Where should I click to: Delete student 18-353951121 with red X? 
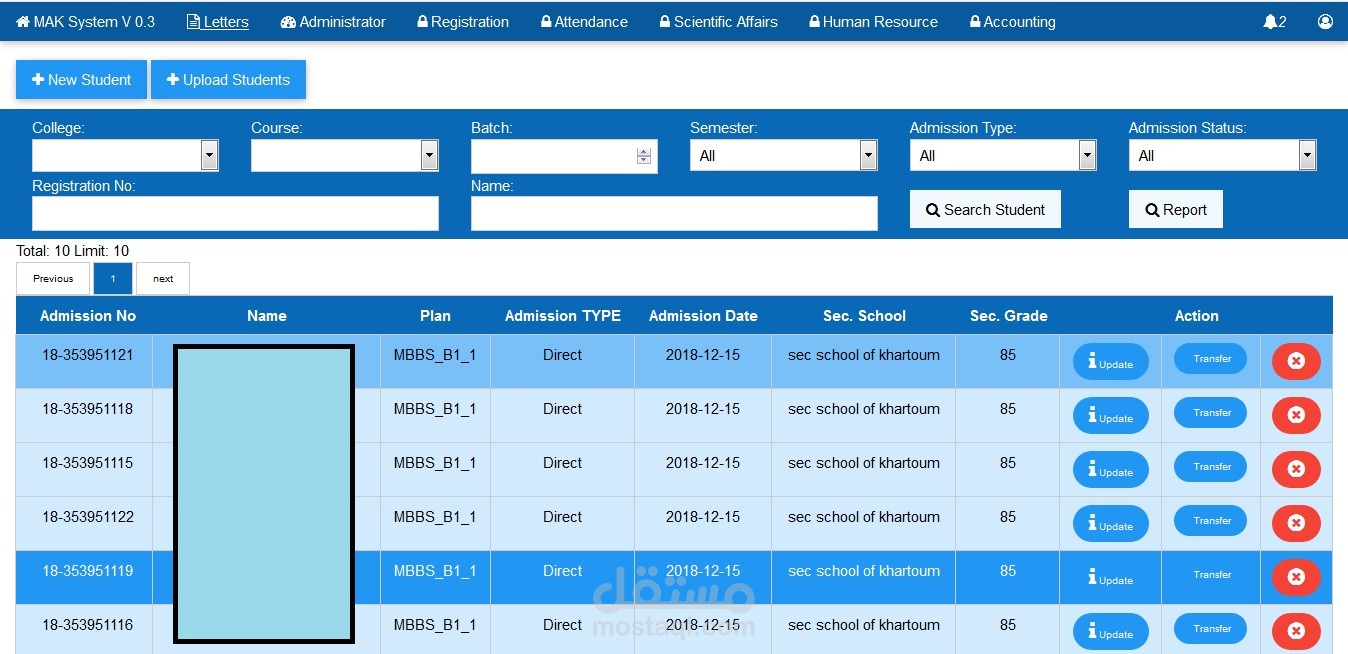(x=1296, y=361)
